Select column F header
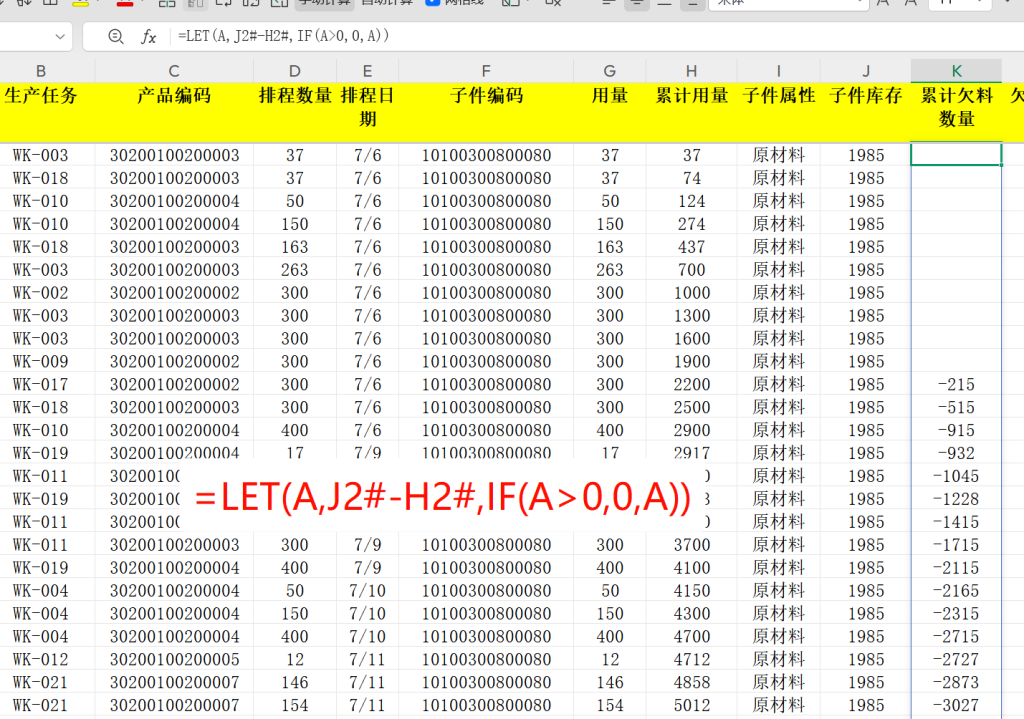Viewport: 1024px width, 719px height. pyautogui.click(x=486, y=71)
